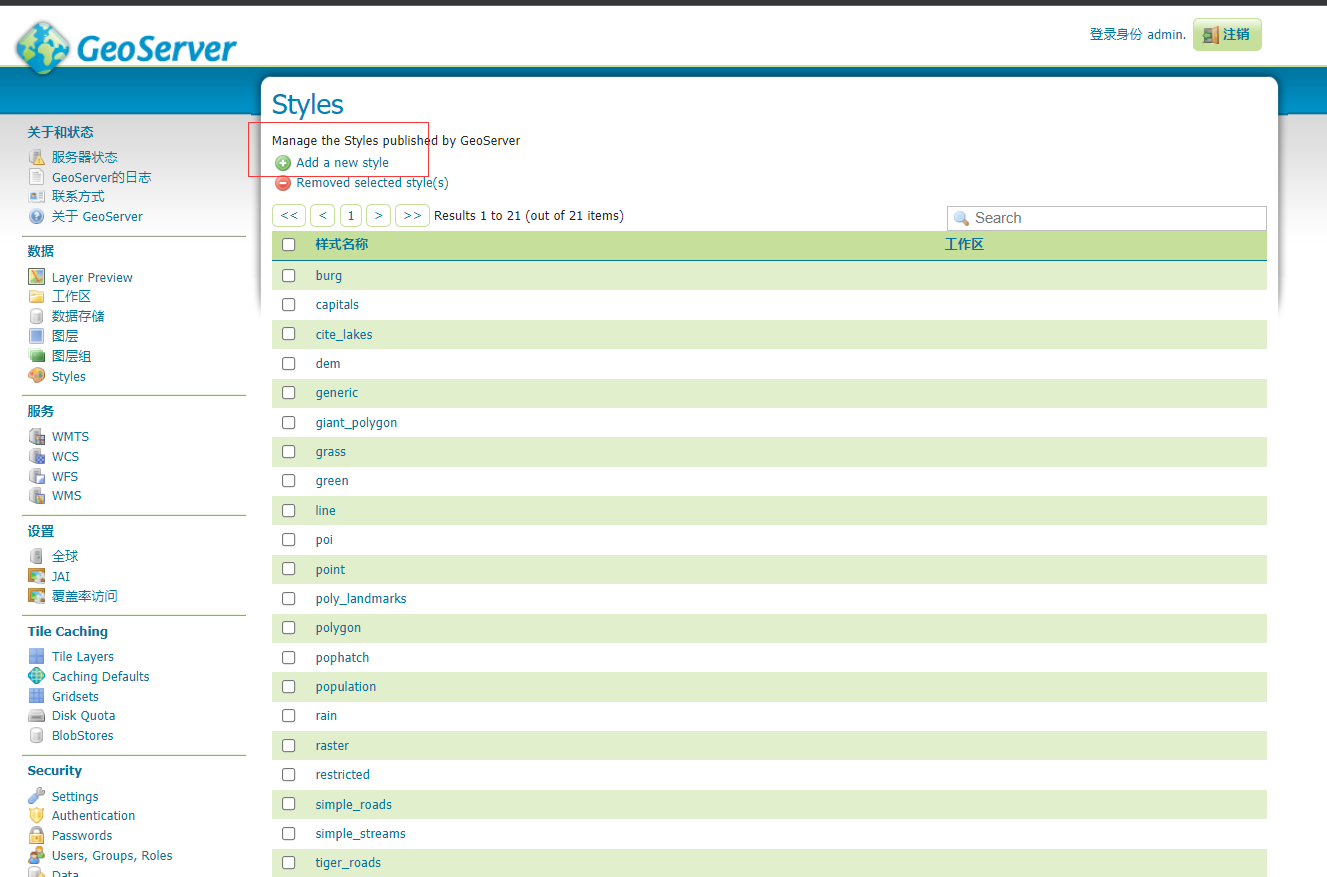Open Disk Quota in Tile Caching menu
The image size is (1327, 877).
pos(83,715)
